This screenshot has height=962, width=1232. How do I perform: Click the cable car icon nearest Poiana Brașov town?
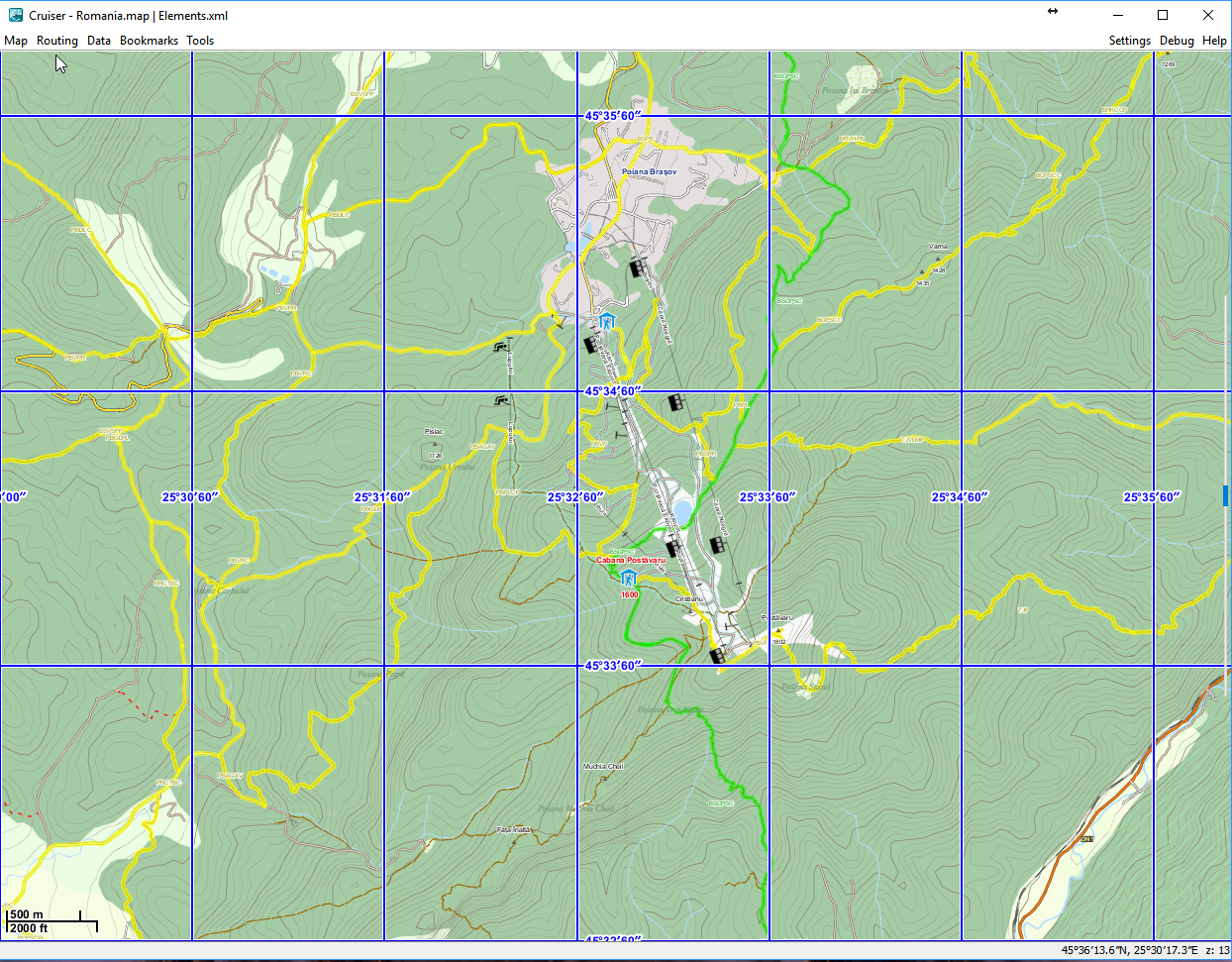pos(637,267)
